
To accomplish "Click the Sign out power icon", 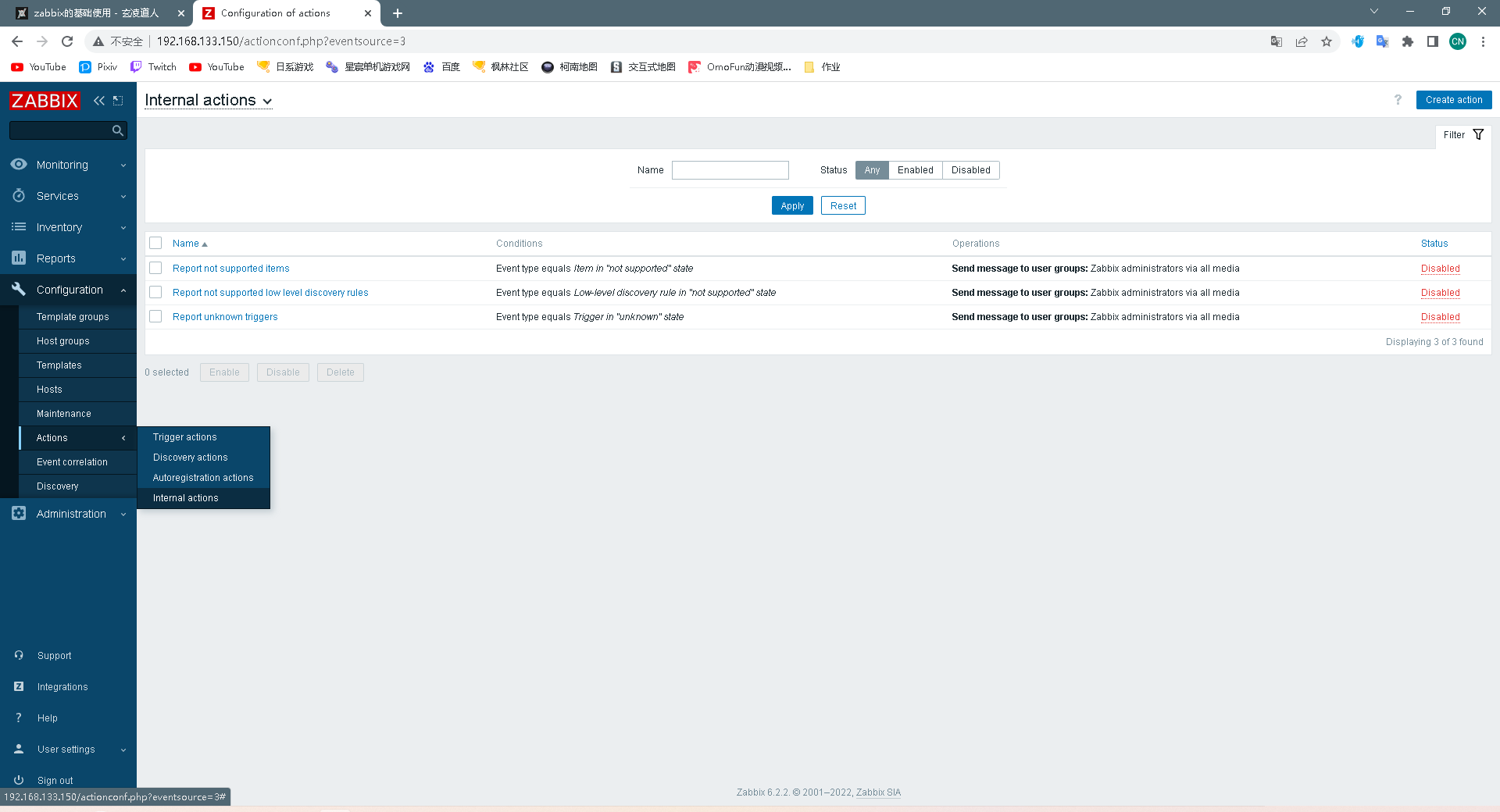I will click(19, 780).
